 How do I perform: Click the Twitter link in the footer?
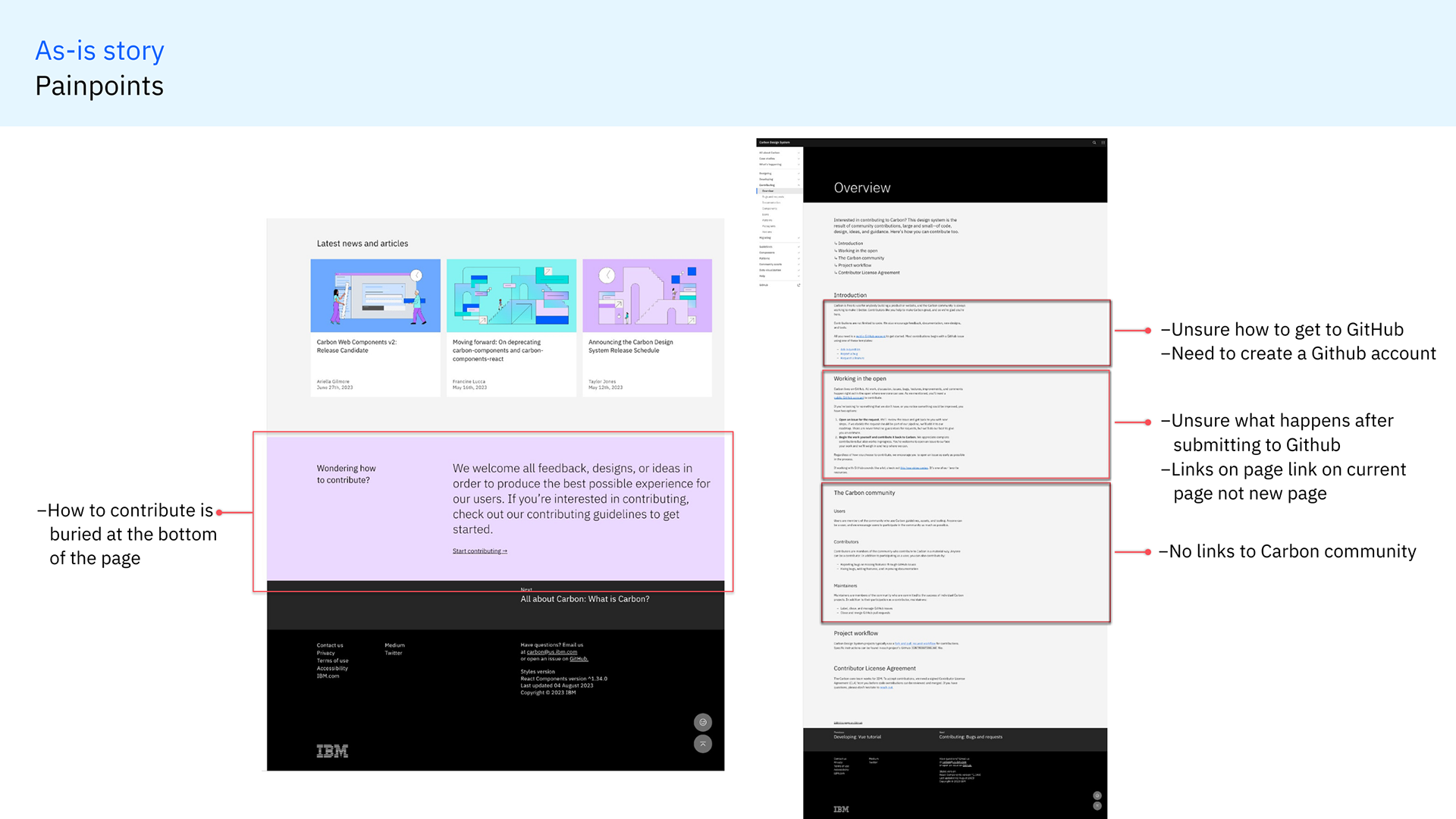(x=393, y=653)
